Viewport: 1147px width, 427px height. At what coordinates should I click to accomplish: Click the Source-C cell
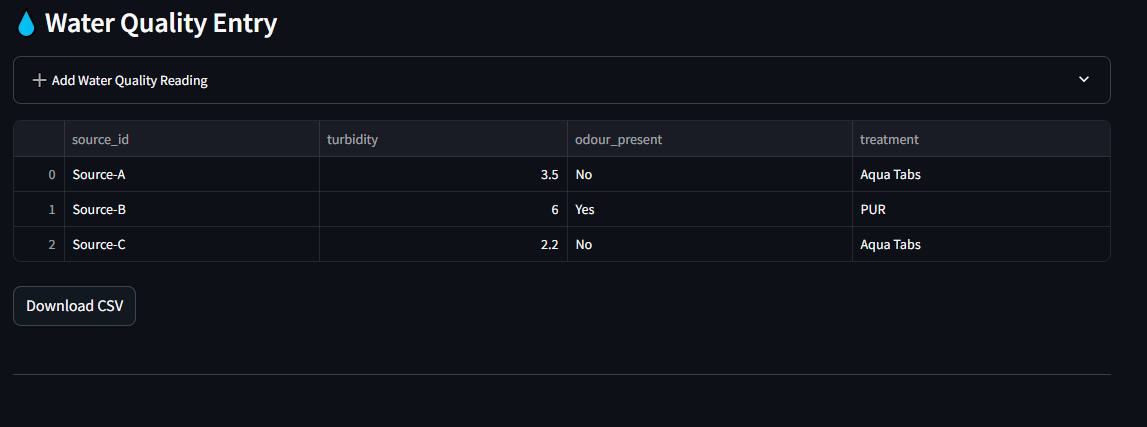[99, 244]
